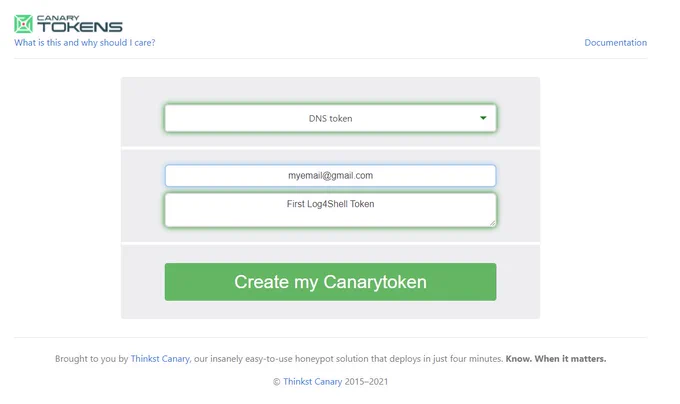Click the dropdown caret arrow icon

[483, 118]
